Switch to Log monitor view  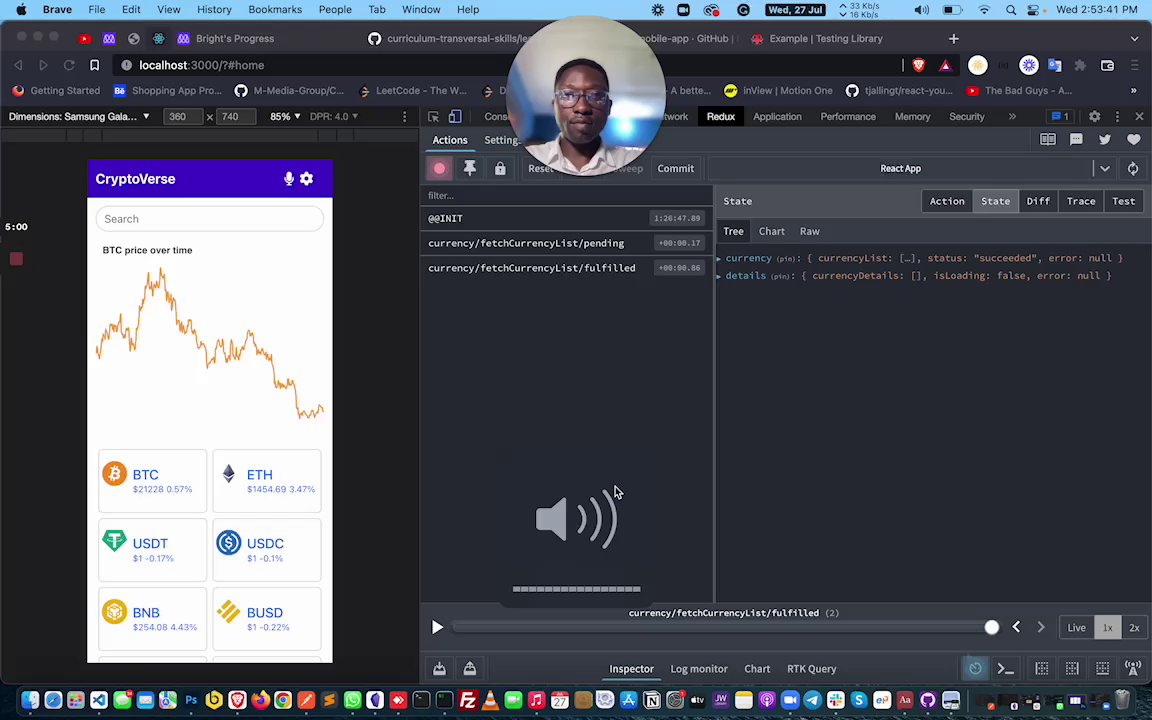699,669
